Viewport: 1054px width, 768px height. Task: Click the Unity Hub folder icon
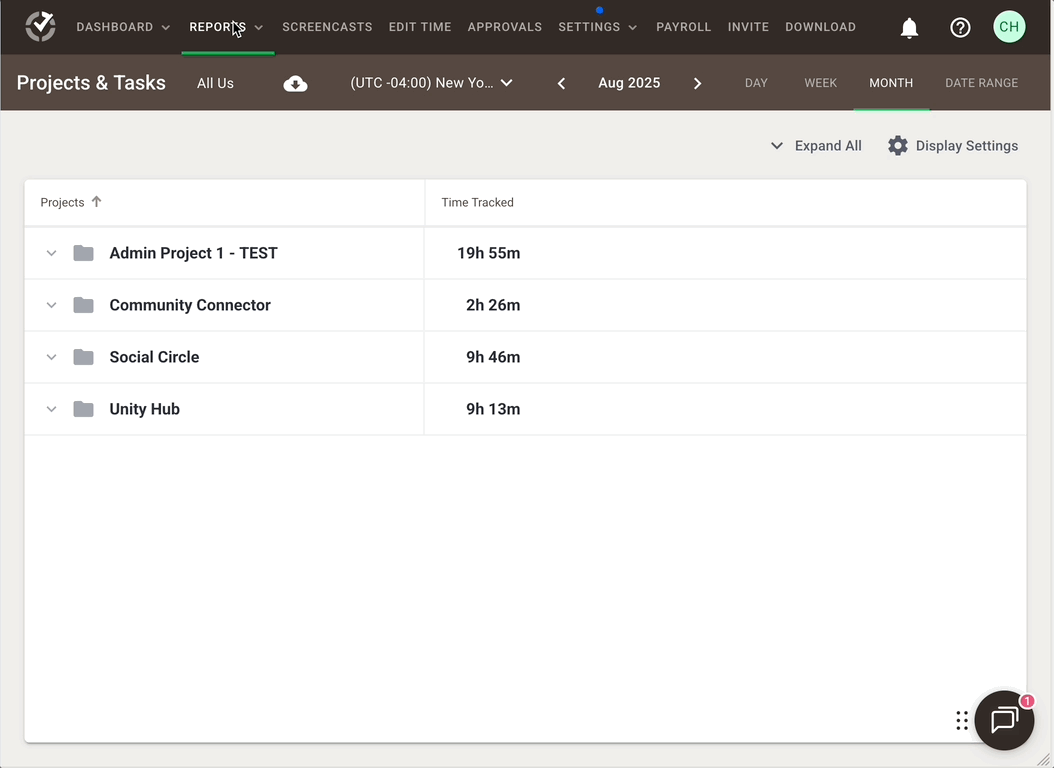[x=83, y=409]
